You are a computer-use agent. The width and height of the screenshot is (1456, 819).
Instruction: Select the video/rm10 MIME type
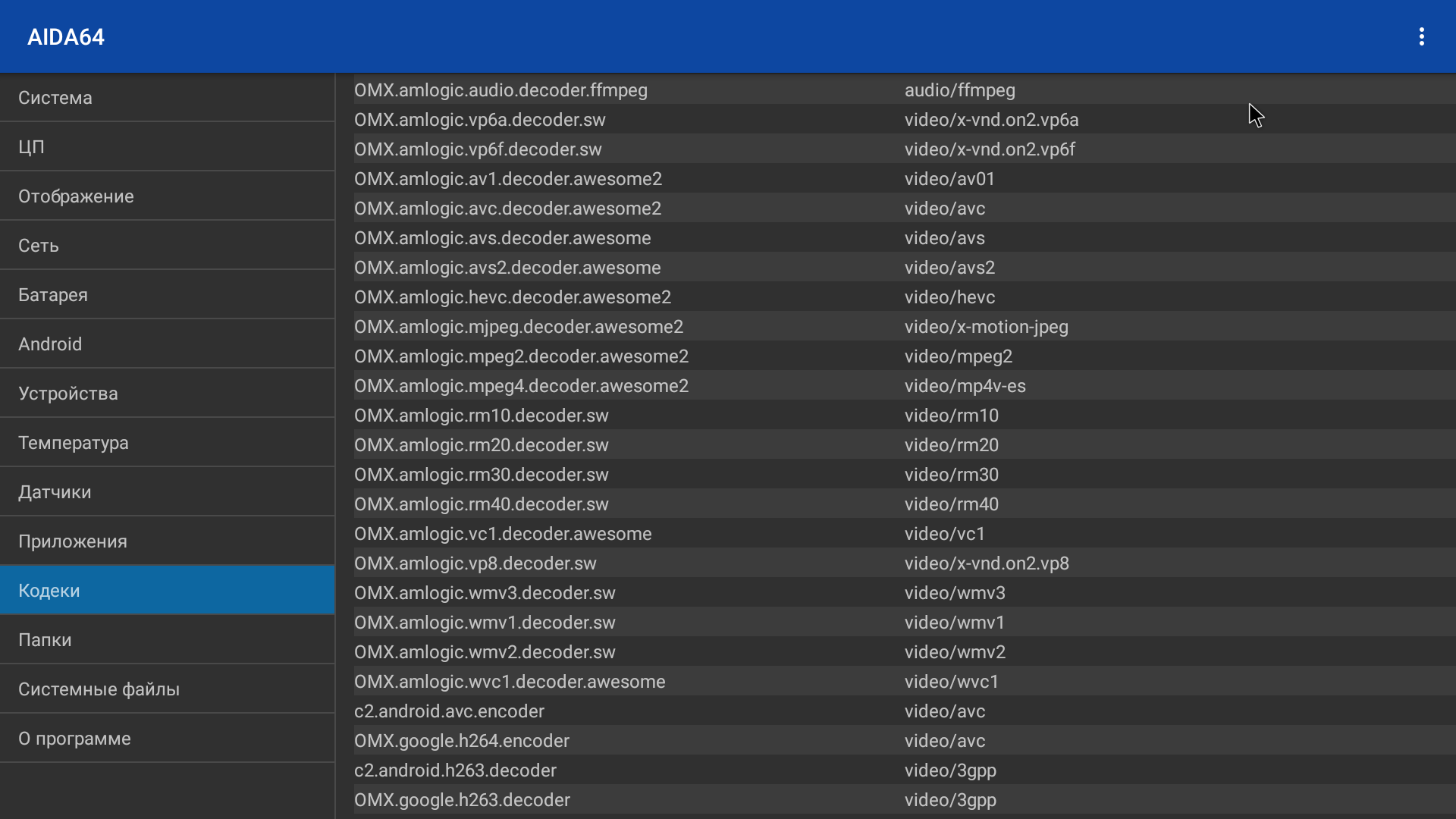coord(951,416)
